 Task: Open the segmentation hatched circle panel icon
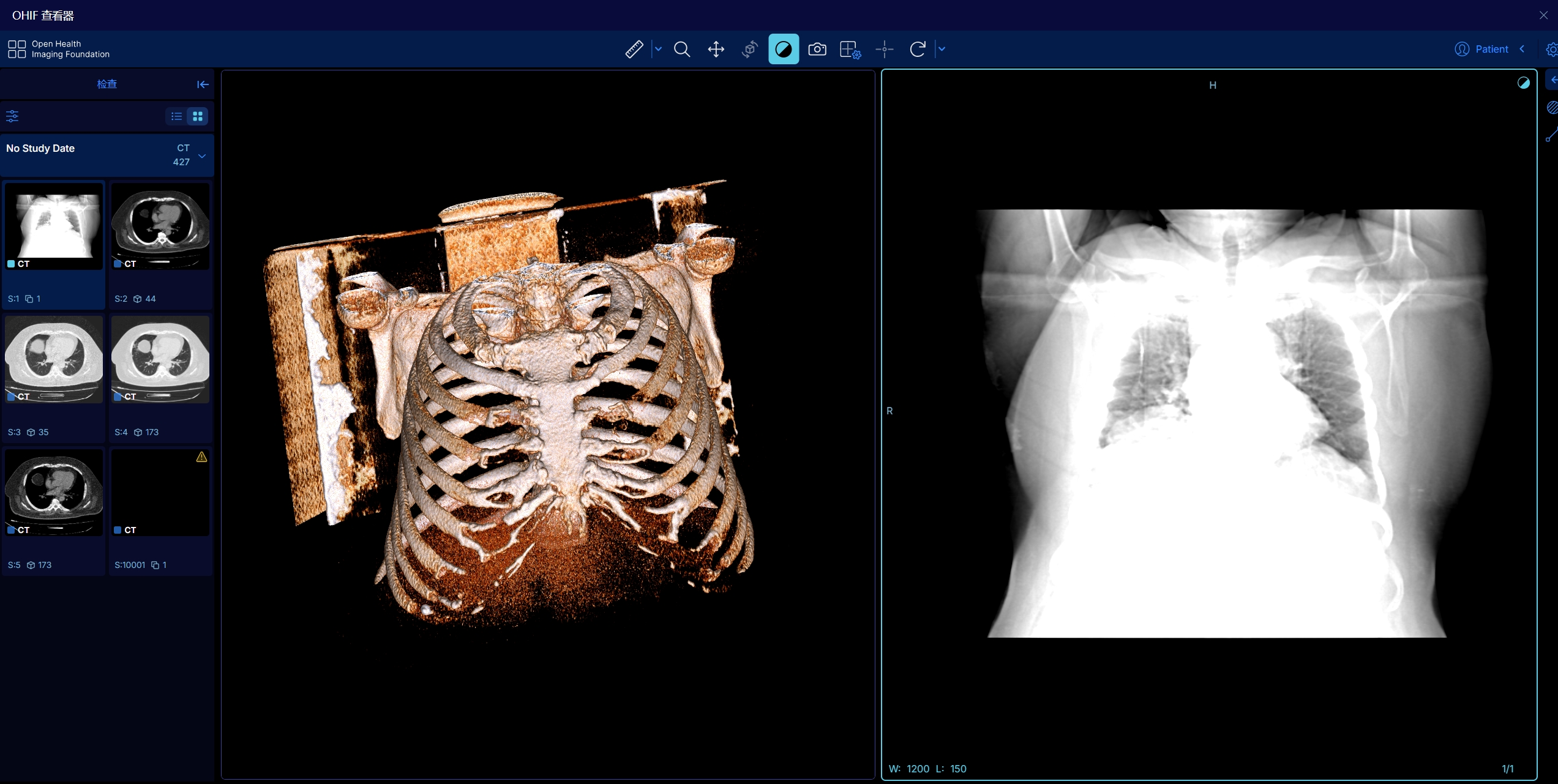pyautogui.click(x=1552, y=108)
